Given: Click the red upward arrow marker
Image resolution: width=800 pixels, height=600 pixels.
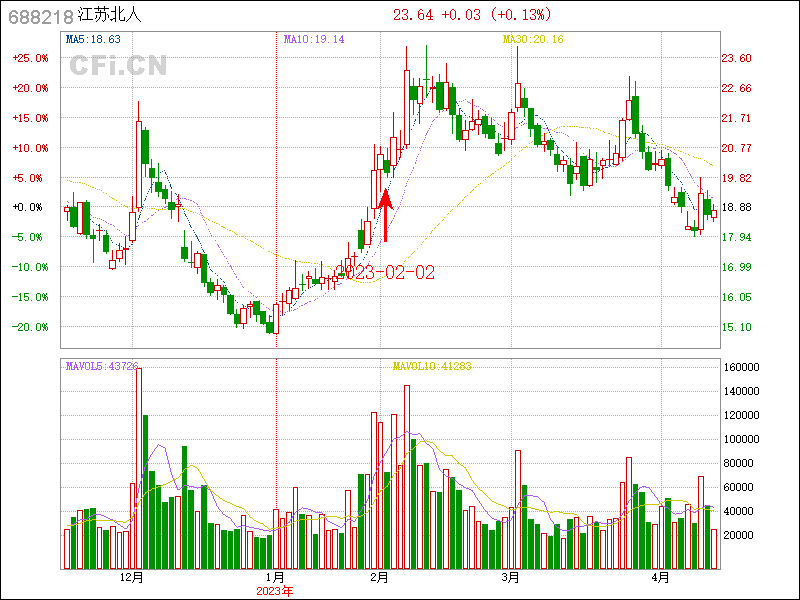Looking at the screenshot, I should point(385,214).
